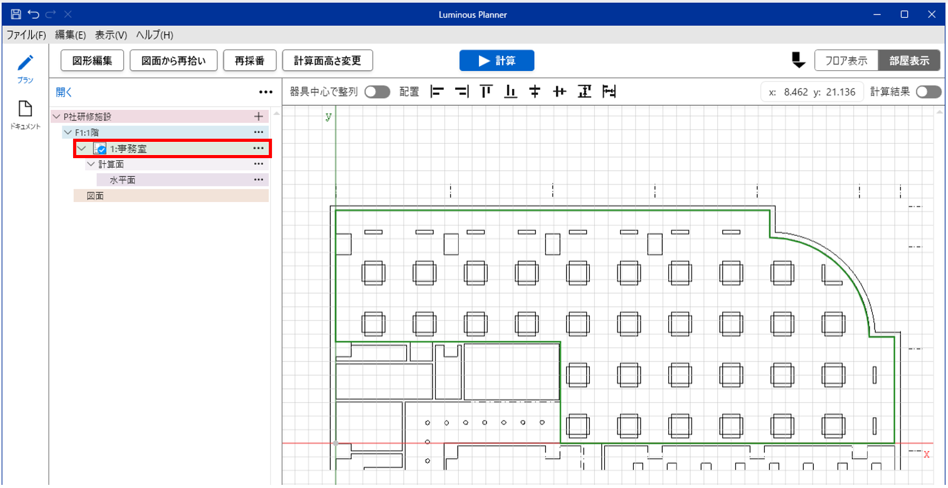Click the blue 計算 button

click(496, 61)
